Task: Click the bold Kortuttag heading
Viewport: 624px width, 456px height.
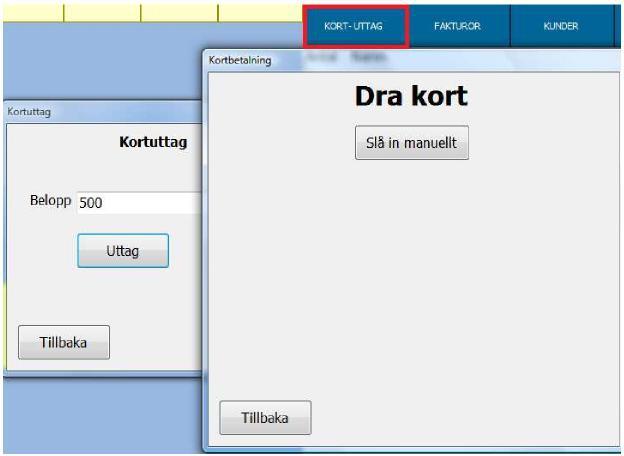Action: 153,142
